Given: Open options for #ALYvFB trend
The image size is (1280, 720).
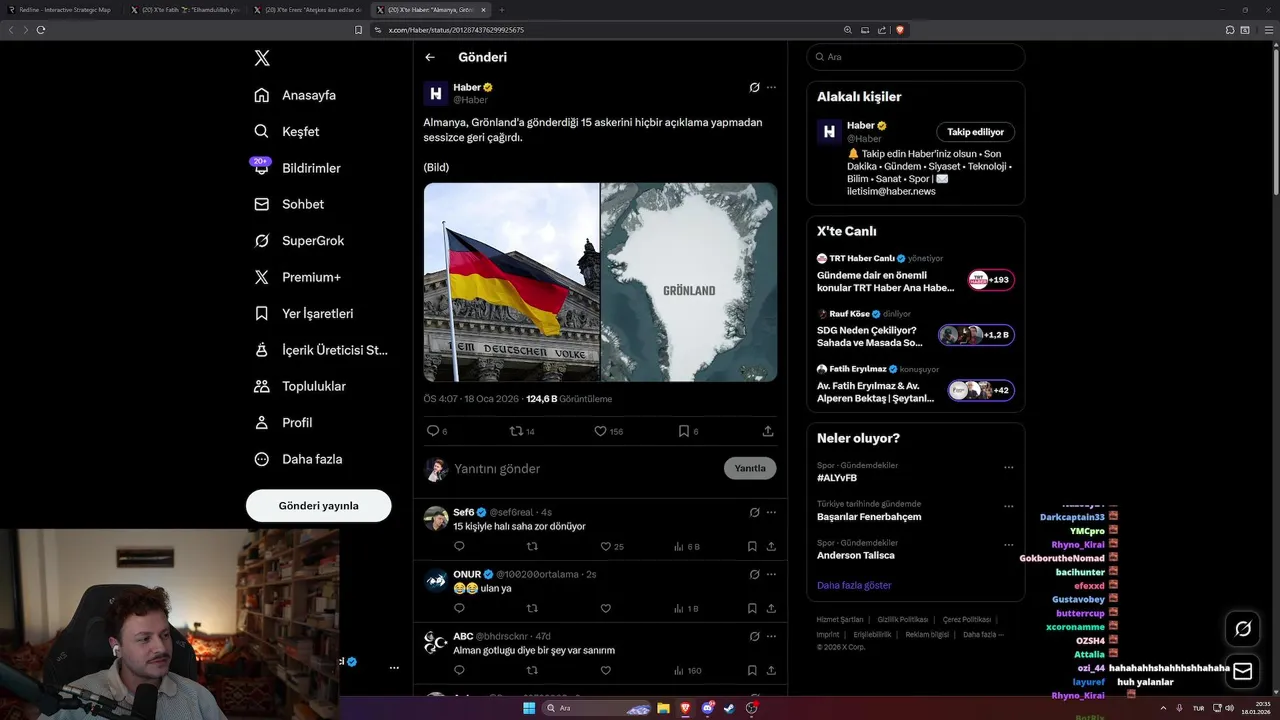Looking at the screenshot, I should coord(1009,467).
